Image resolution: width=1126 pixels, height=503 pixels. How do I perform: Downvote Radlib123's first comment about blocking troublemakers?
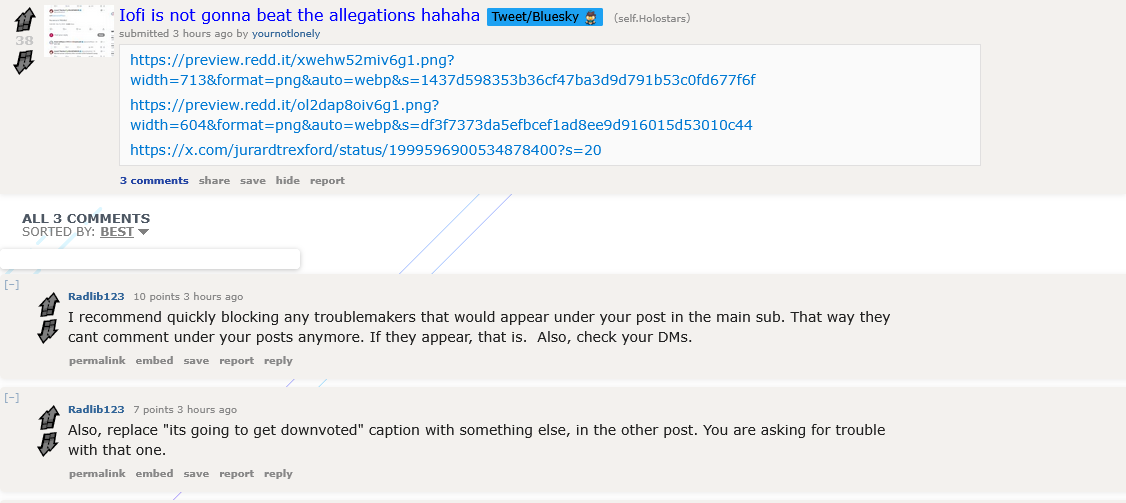(48, 332)
